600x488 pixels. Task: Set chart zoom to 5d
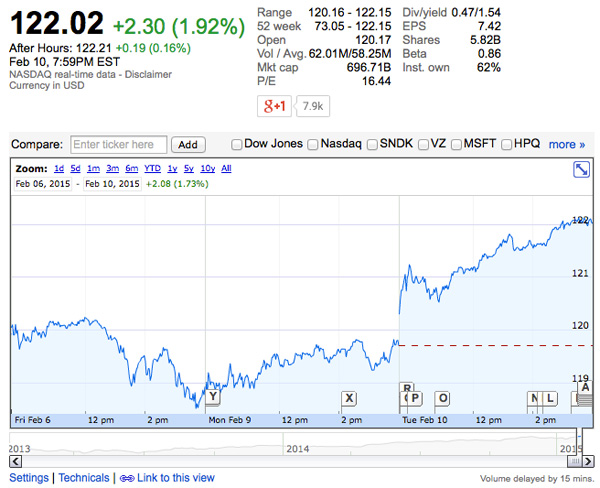[75, 168]
